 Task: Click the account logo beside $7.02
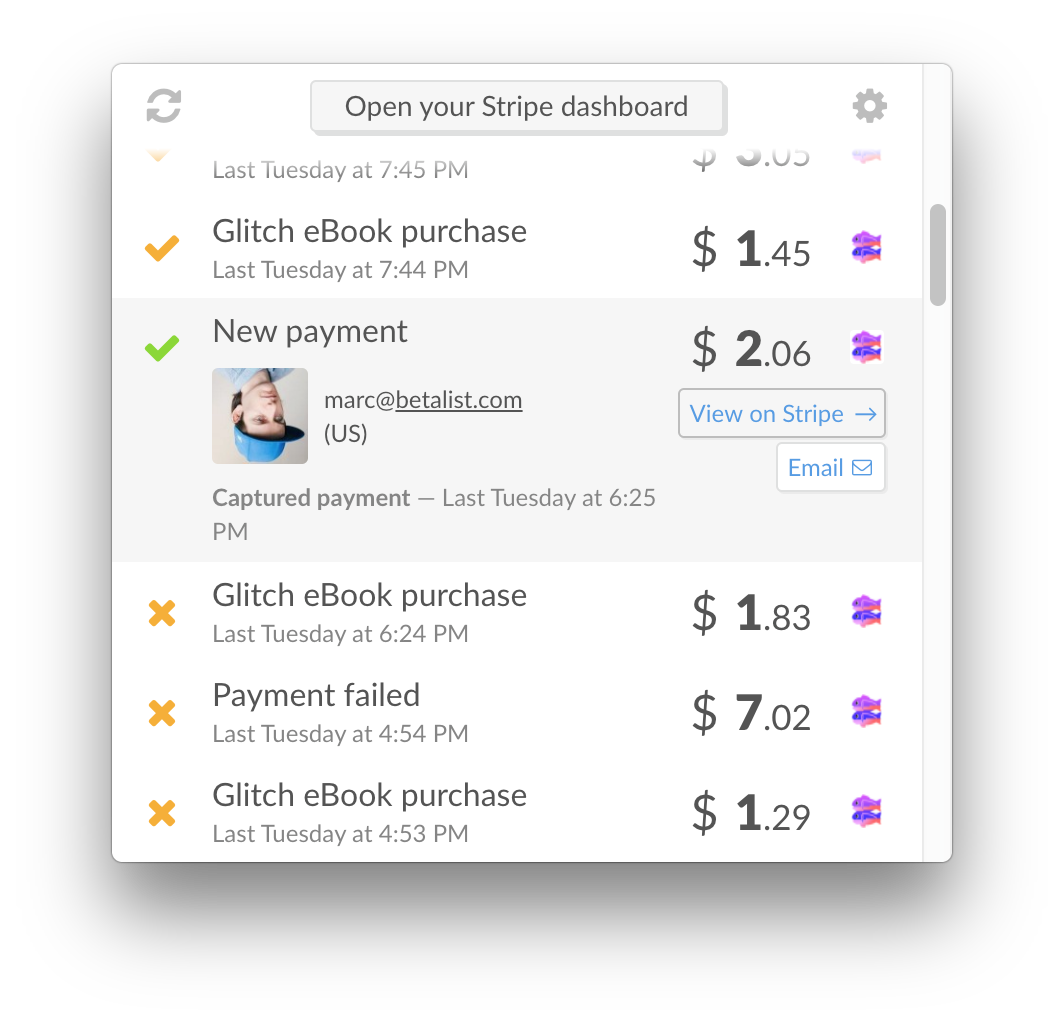click(866, 711)
